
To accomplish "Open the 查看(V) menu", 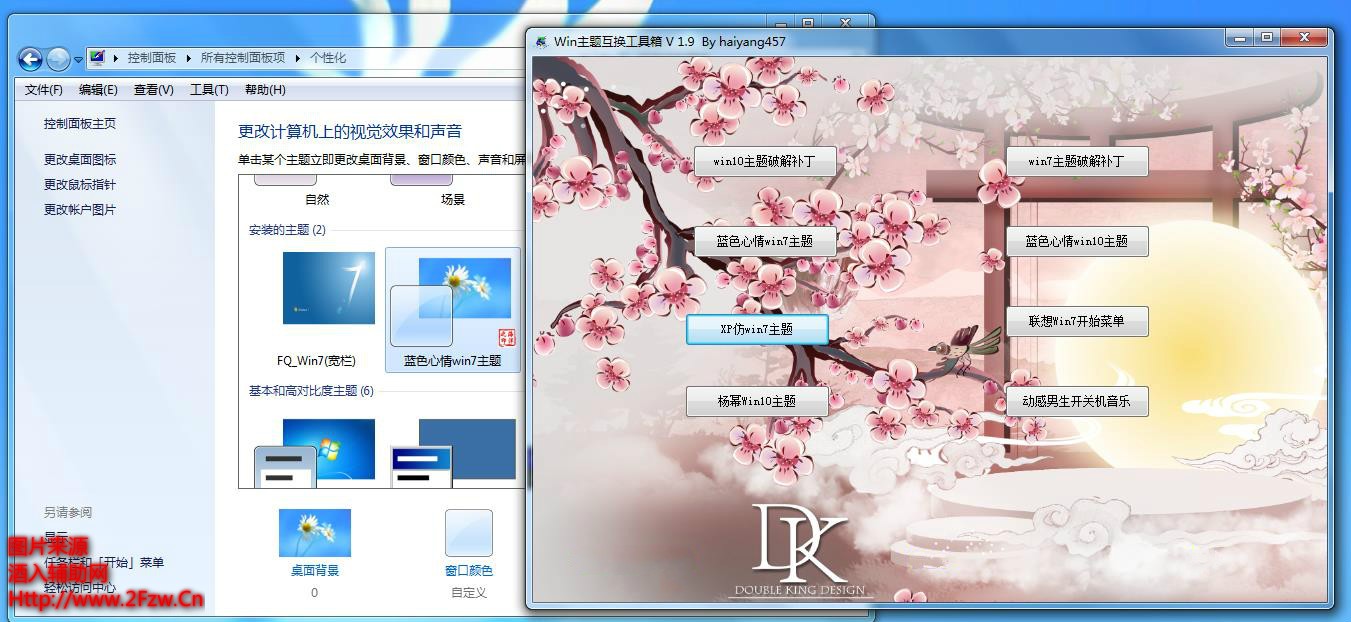I will pos(154,90).
